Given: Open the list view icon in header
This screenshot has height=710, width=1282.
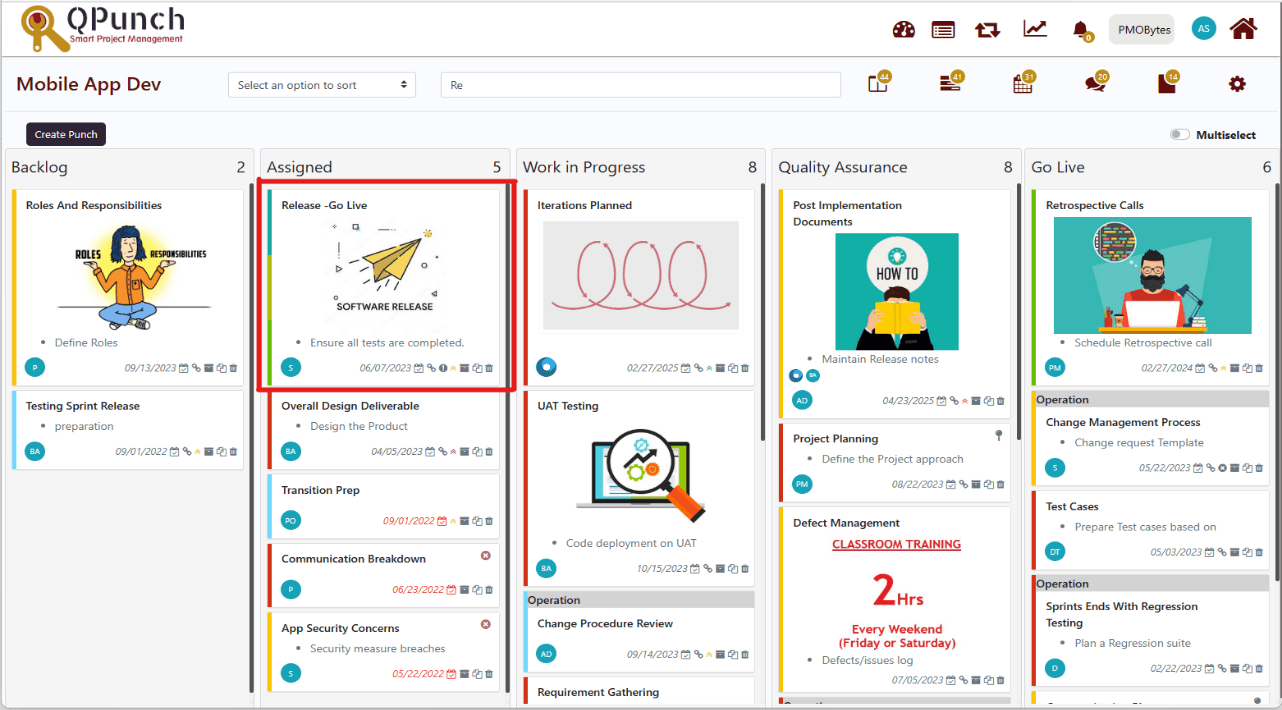Looking at the screenshot, I should pos(943,29).
